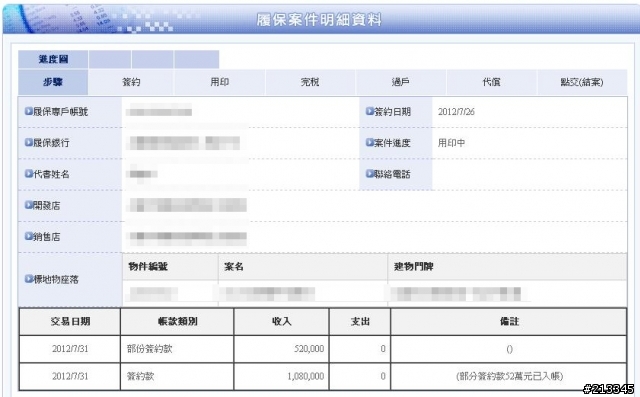Click the 收入 column header
This screenshot has height=397, width=640.
282,322
